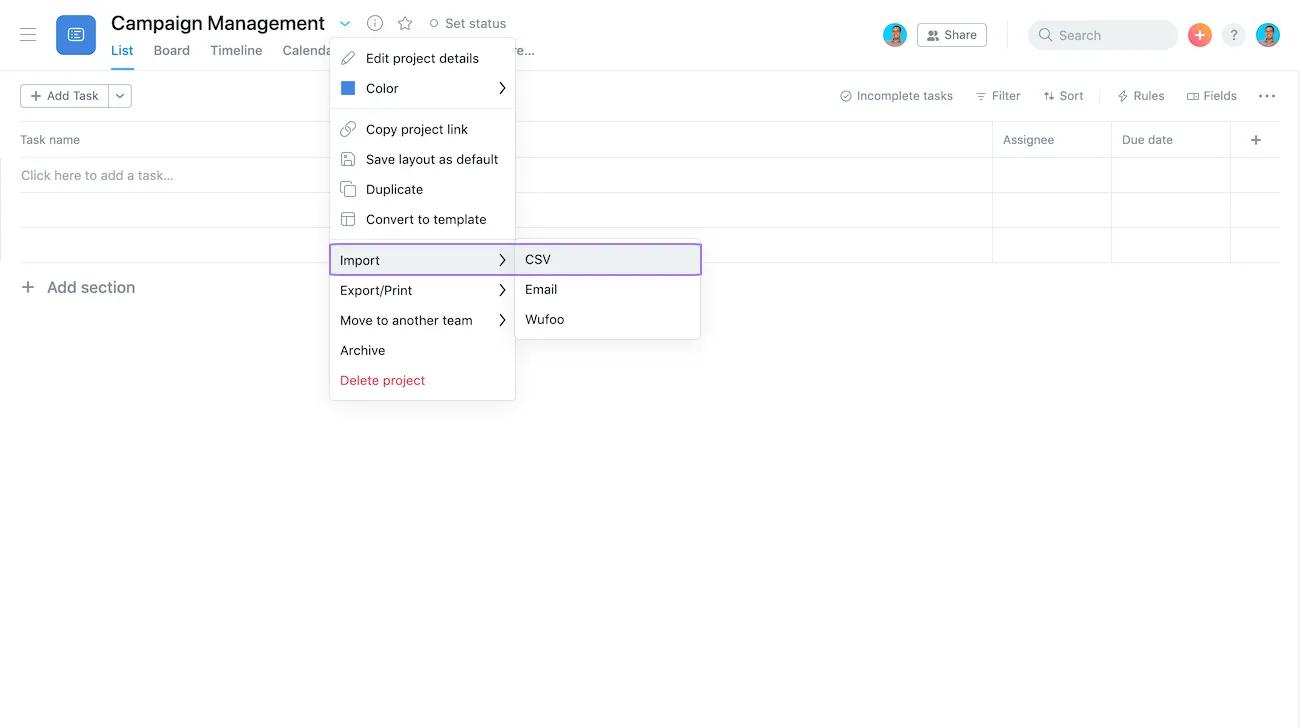Click the Search field

pos(1102,34)
